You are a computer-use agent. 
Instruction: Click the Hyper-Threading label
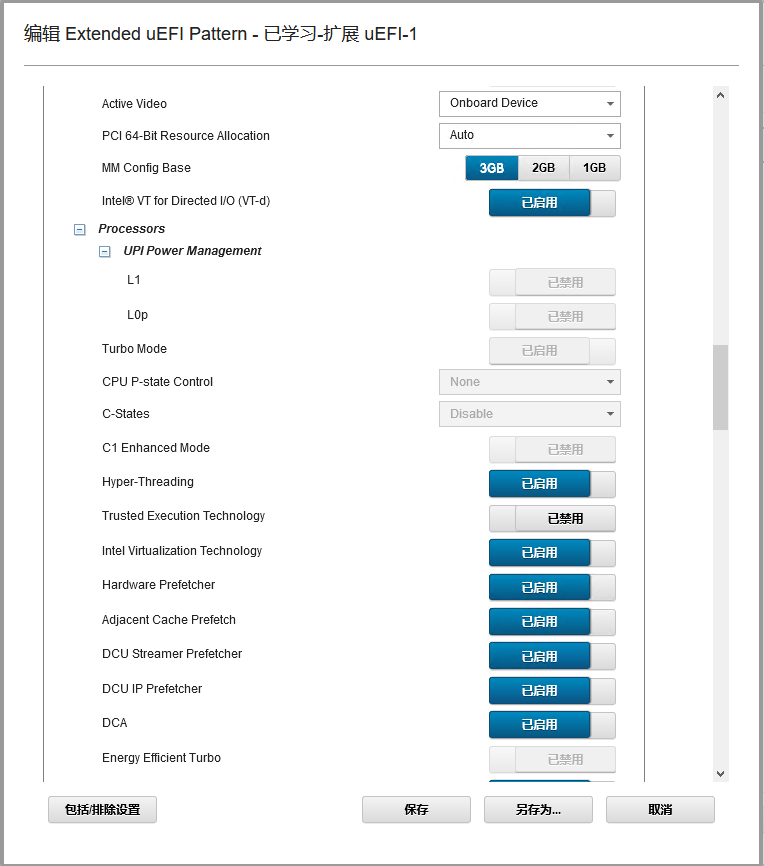(x=148, y=482)
